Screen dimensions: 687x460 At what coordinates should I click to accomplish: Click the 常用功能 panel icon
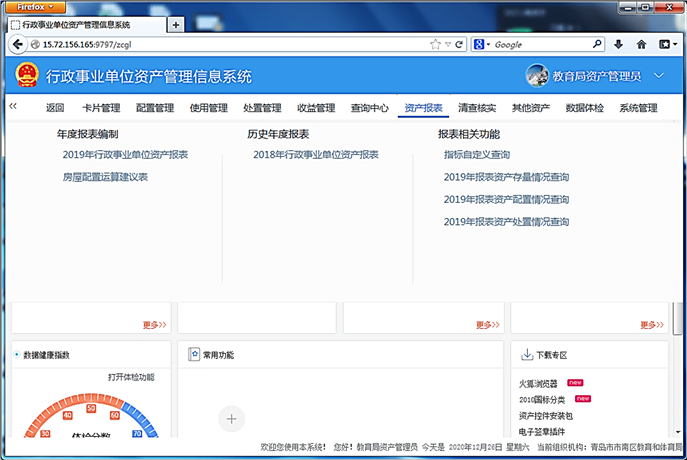pyautogui.click(x=194, y=354)
